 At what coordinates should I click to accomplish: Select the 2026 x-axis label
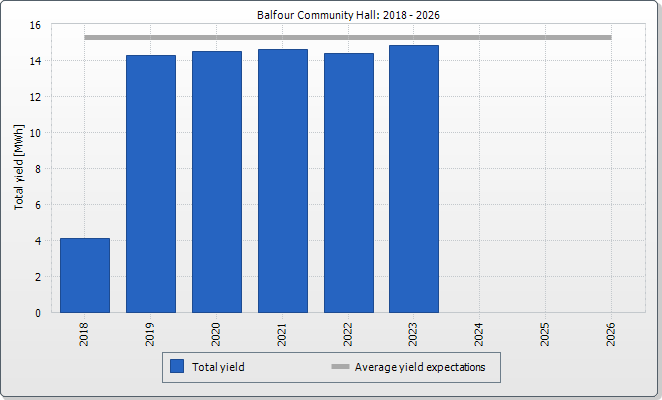[611, 334]
